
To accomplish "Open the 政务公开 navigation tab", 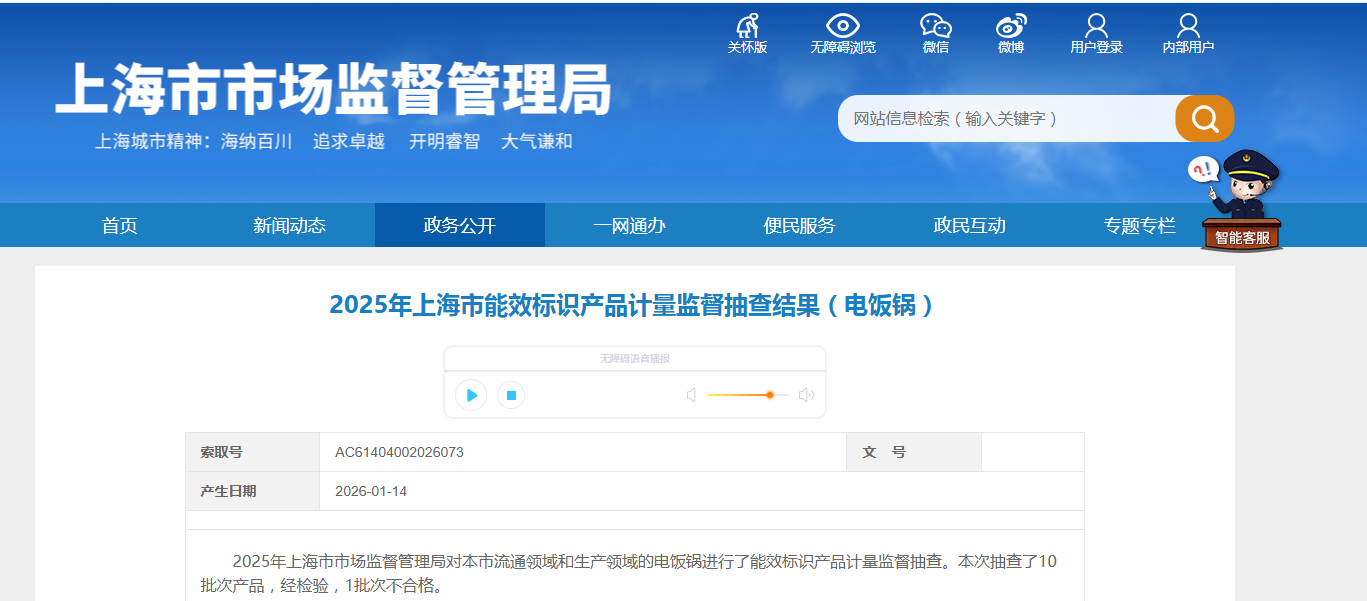I will (x=460, y=225).
